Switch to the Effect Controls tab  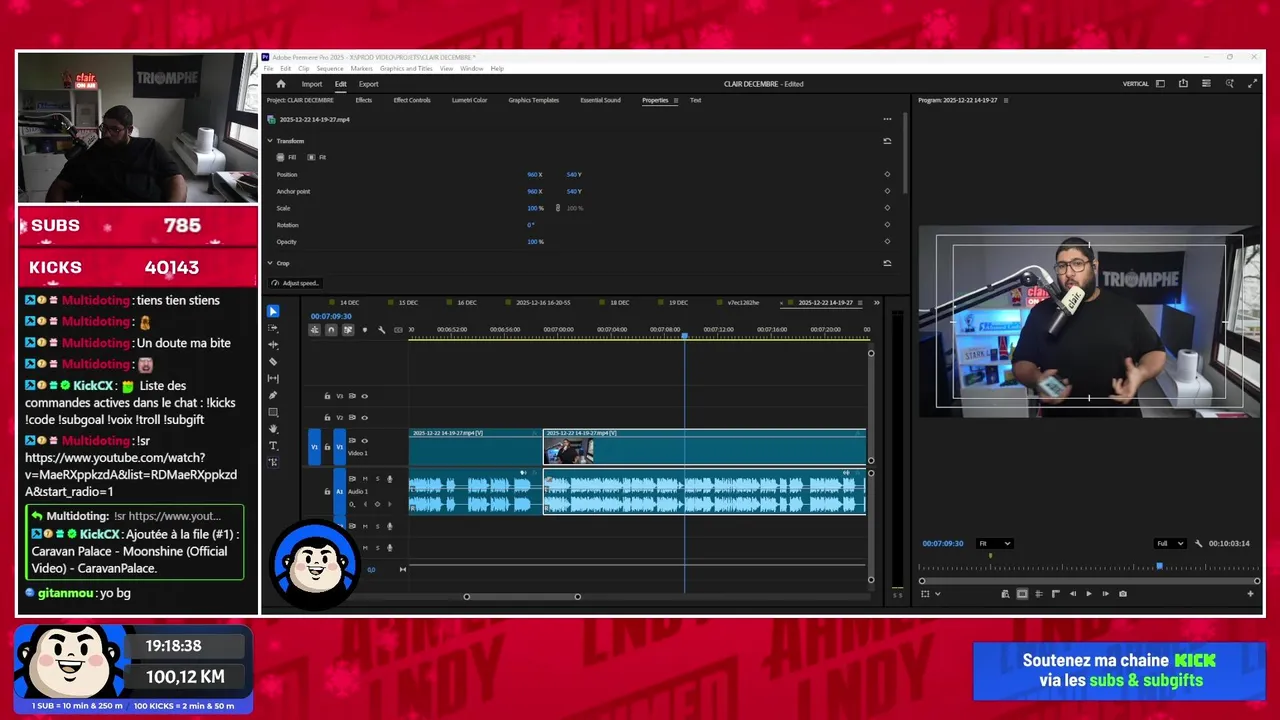pyautogui.click(x=412, y=100)
